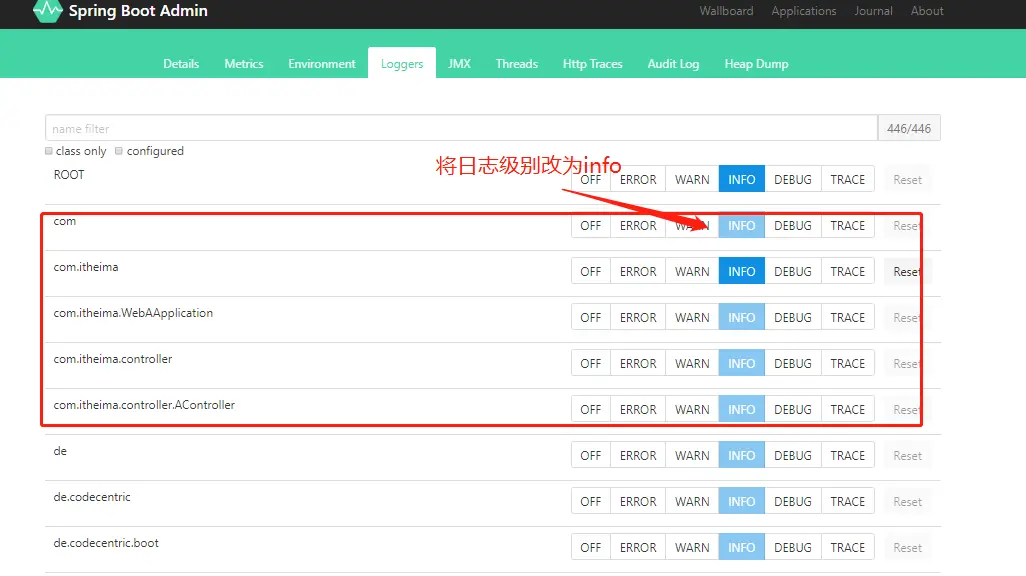Viewport: 1026px width, 576px height.
Task: Open the Applications page
Action: click(804, 11)
